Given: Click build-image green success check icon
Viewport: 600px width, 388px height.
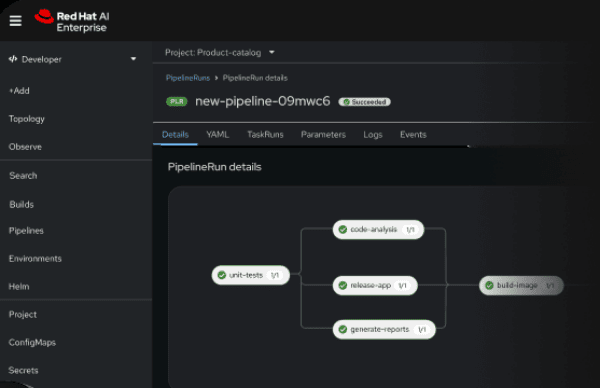Looking at the screenshot, I should click(x=489, y=285).
